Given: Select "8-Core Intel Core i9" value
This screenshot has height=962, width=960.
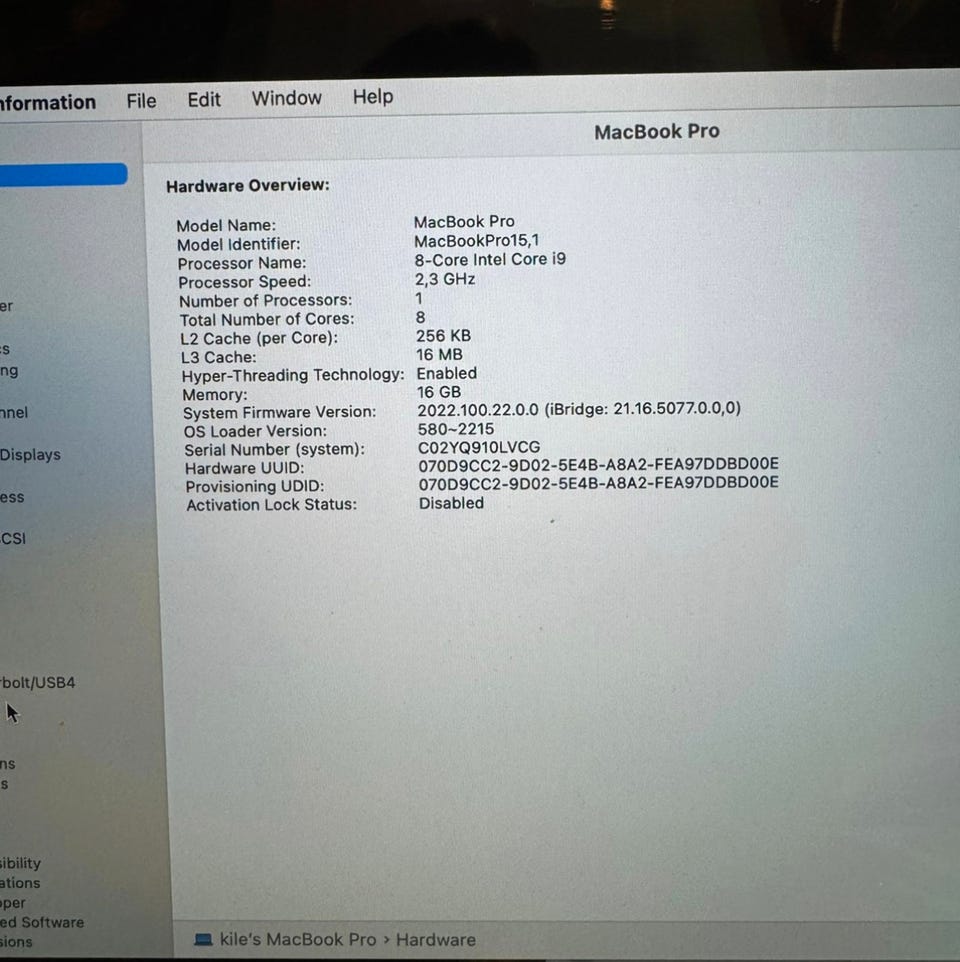Looking at the screenshot, I should [x=490, y=260].
